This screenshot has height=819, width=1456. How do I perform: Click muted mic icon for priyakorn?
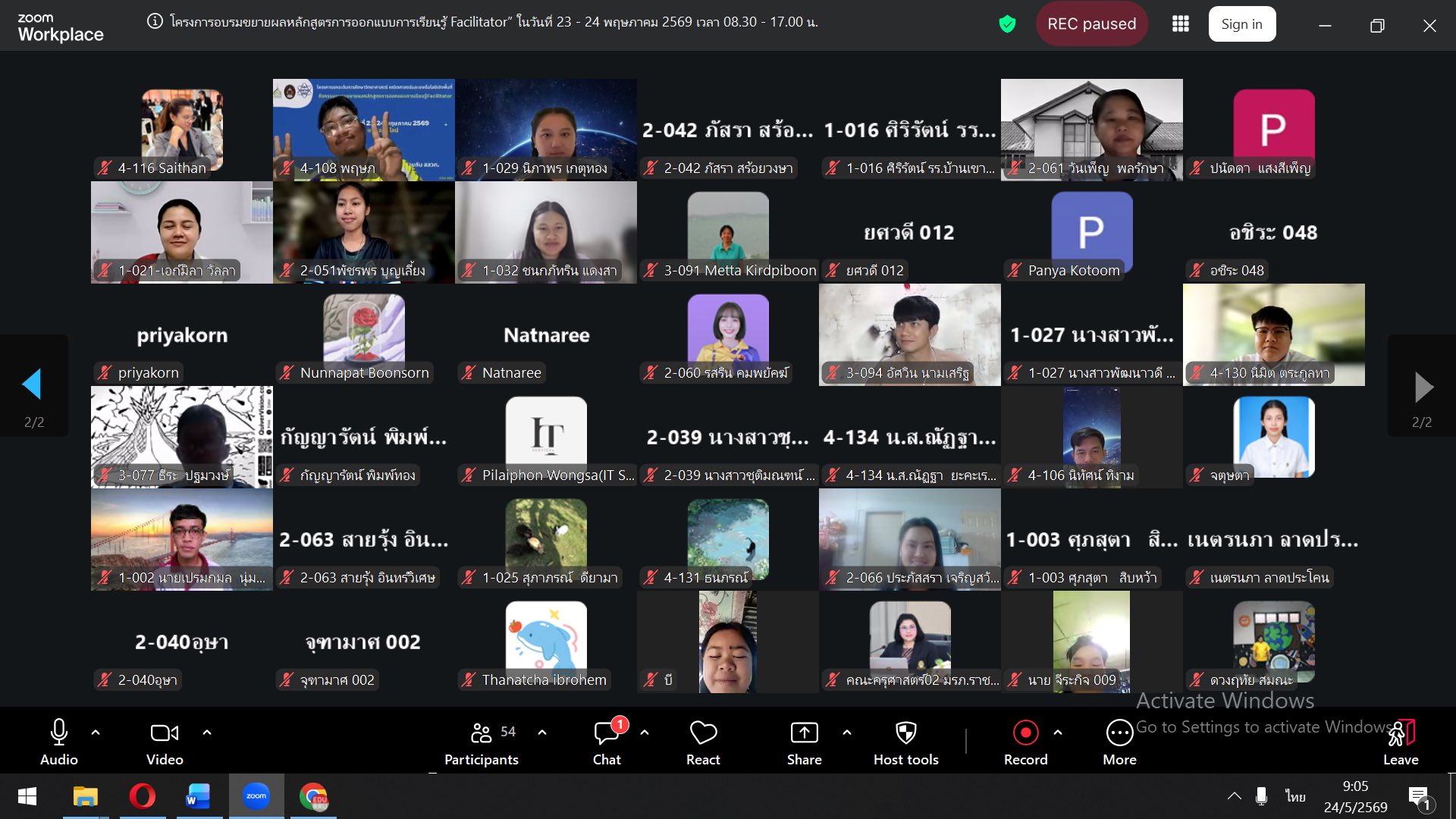(x=105, y=372)
